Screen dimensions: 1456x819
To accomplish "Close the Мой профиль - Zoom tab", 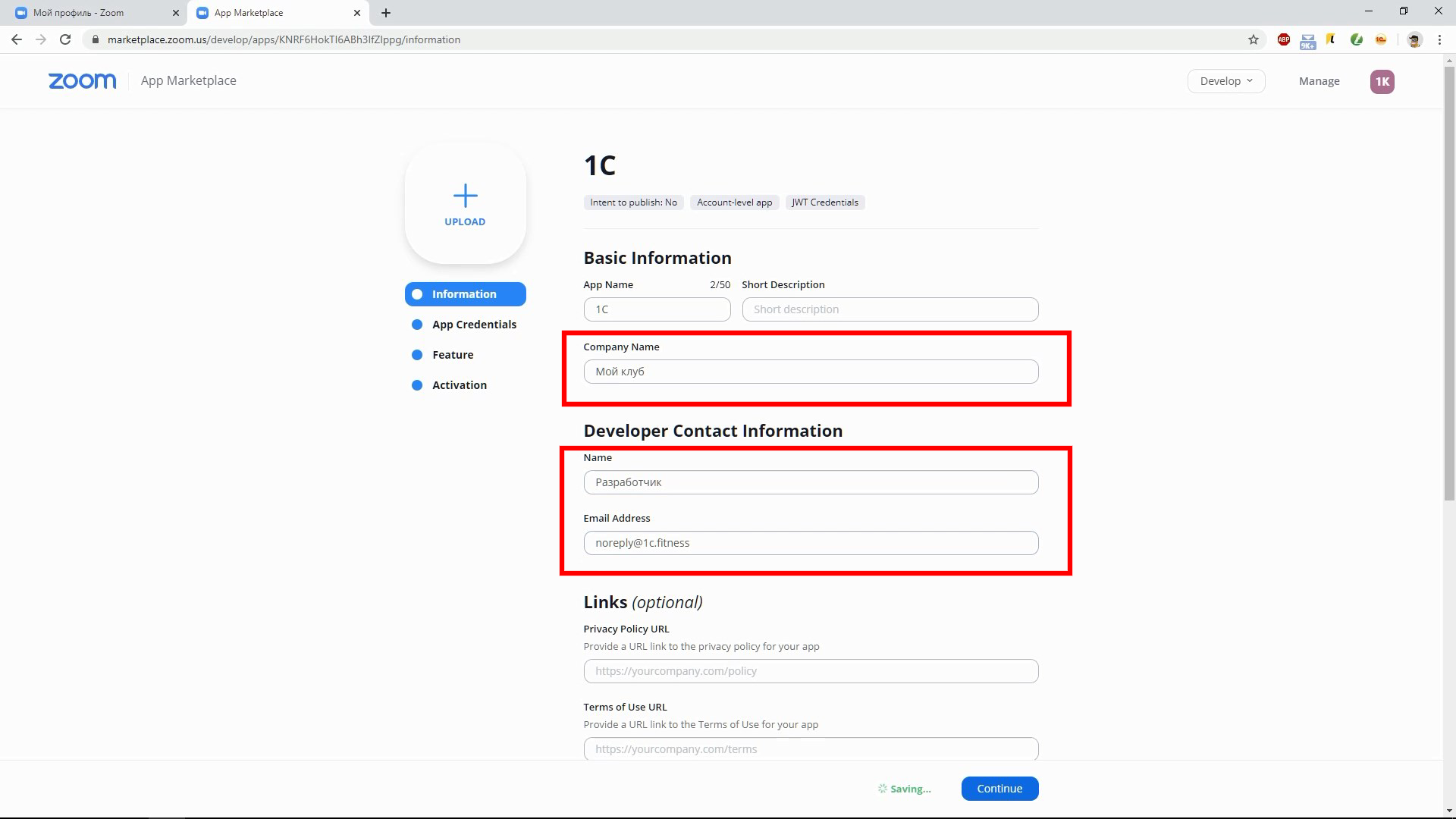I will click(x=176, y=13).
